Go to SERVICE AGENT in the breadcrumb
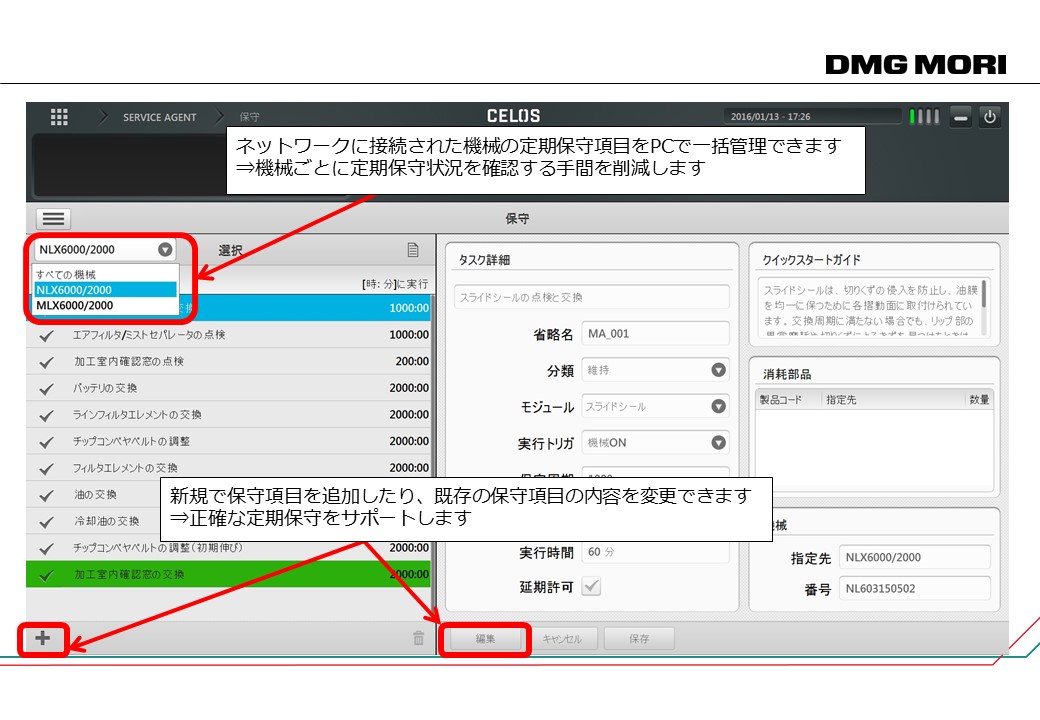This screenshot has width=1040, height=720. pyautogui.click(x=159, y=117)
